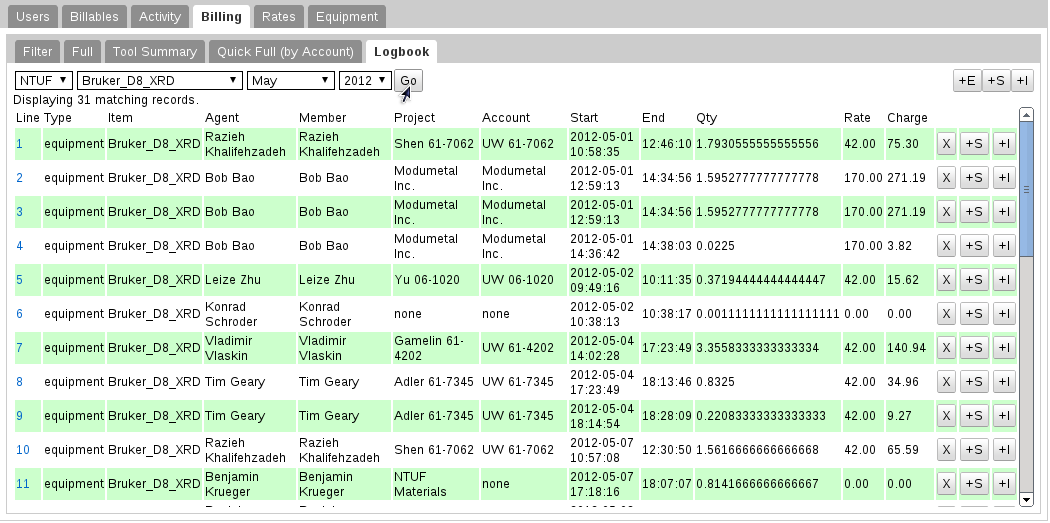Click the top-right +I button above table
The image size is (1050, 523).
tap(1022, 80)
